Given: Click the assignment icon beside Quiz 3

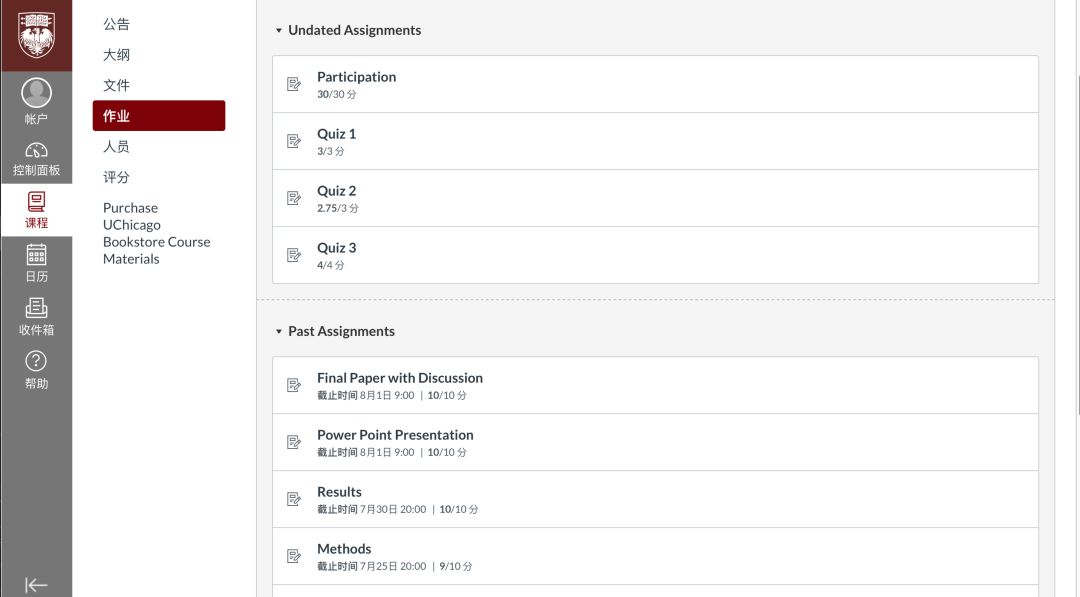Looking at the screenshot, I should coord(294,255).
